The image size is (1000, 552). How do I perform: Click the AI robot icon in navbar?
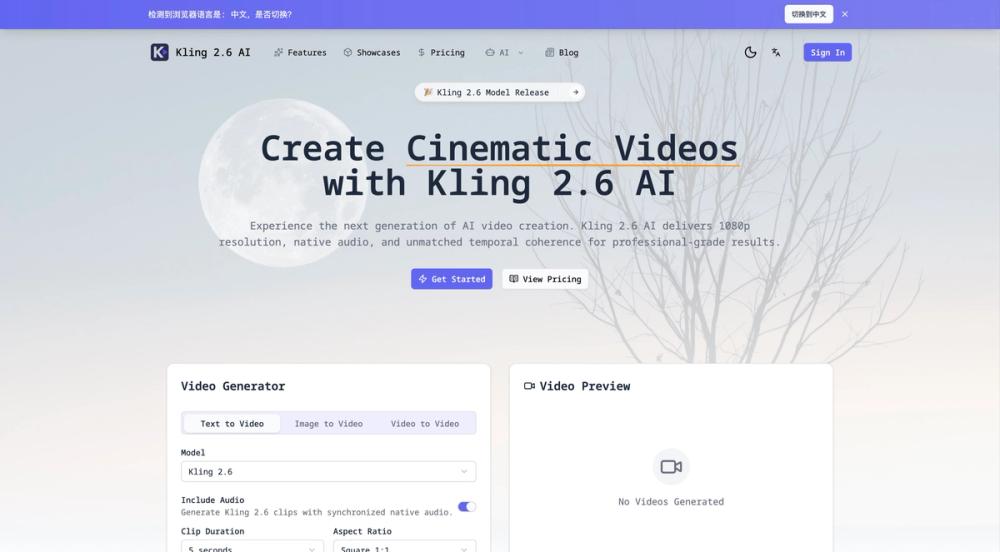pos(490,52)
